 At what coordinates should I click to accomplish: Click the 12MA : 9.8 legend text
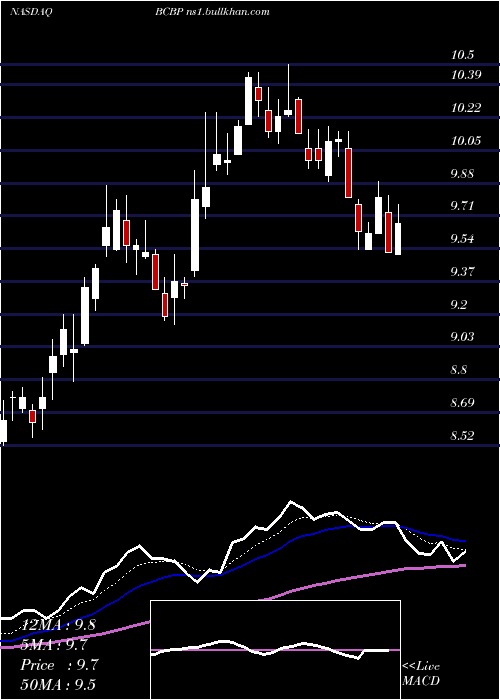58,625
